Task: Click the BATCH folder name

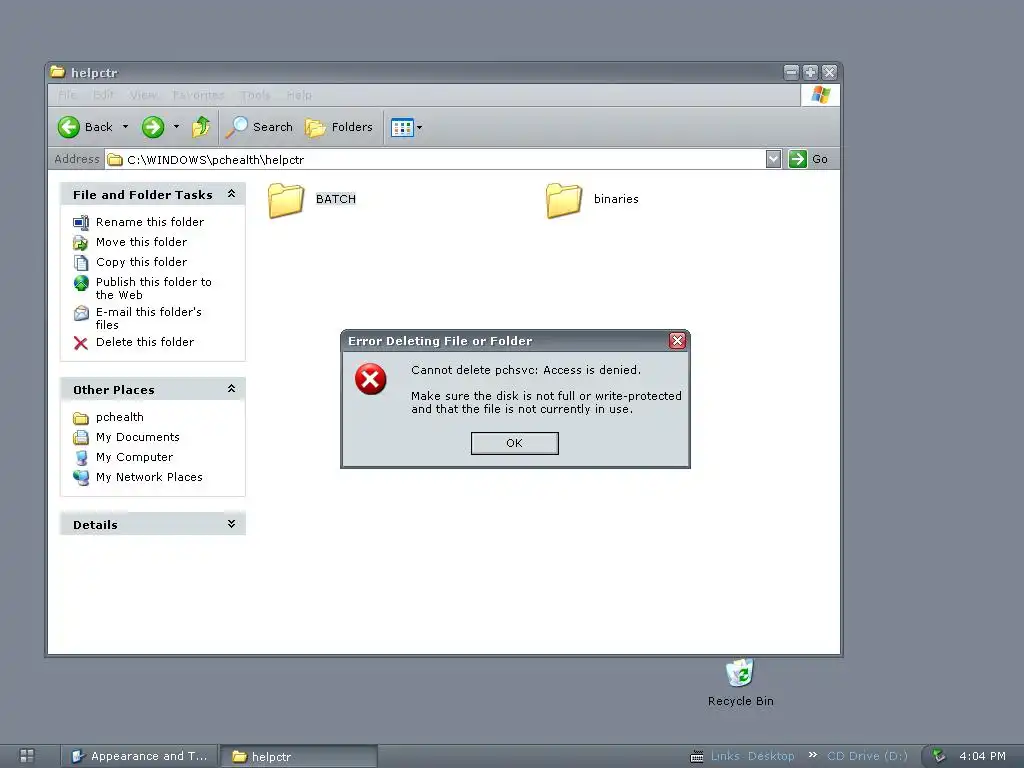Action: 336,199
